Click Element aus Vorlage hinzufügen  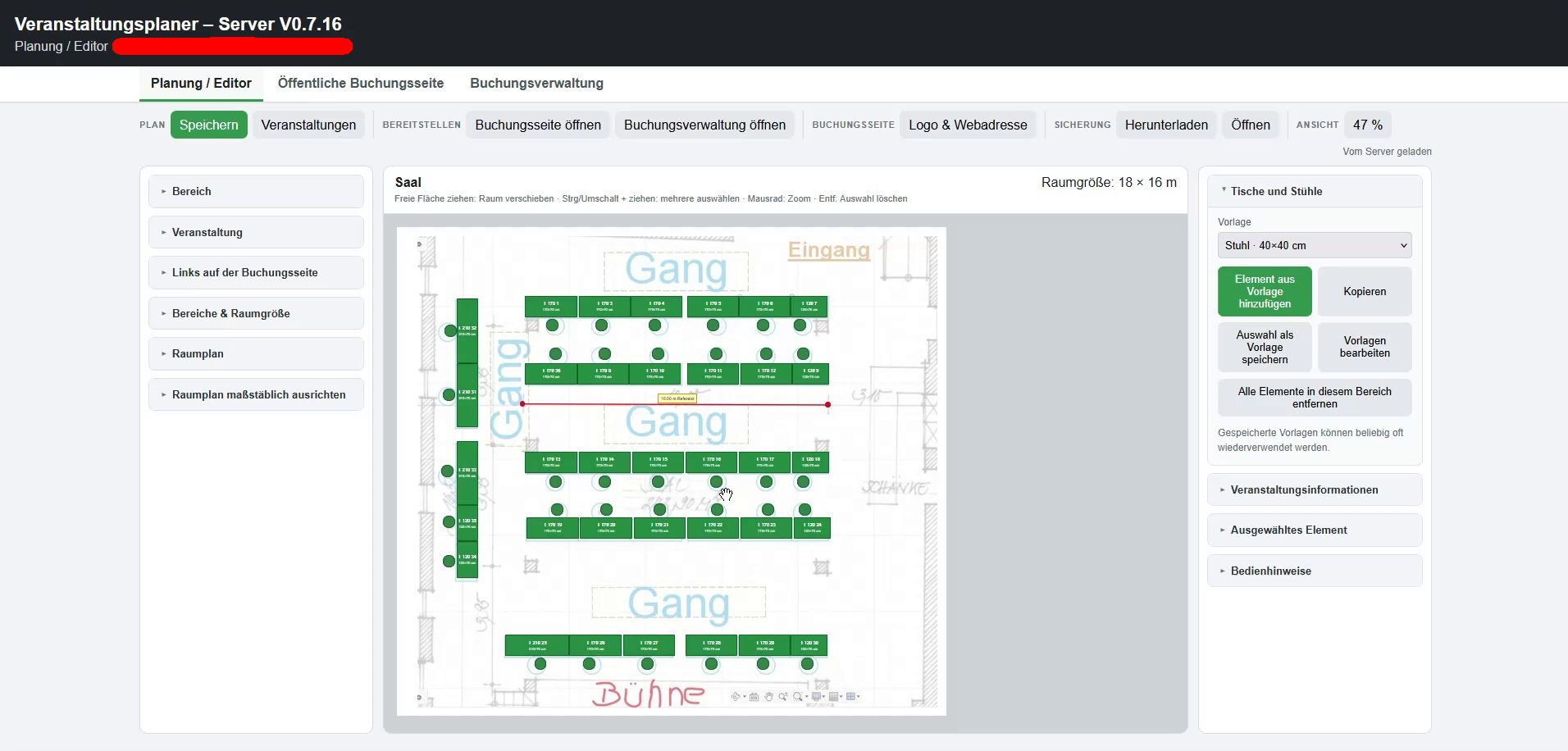[1265, 291]
